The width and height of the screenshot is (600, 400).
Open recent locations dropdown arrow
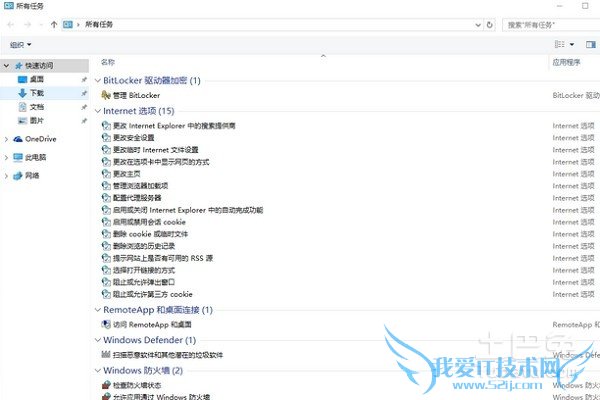pyautogui.click(x=41, y=25)
